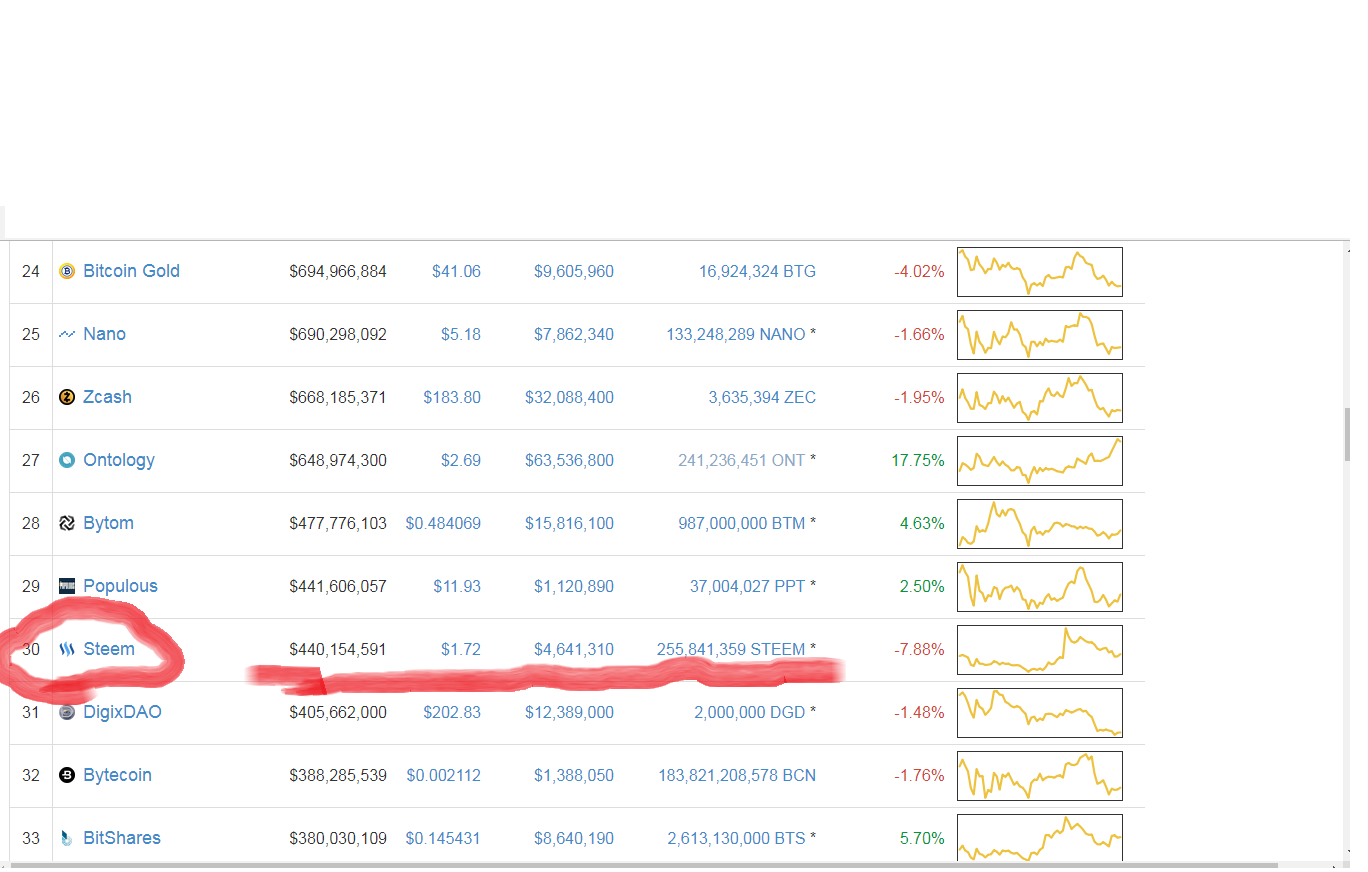Click supply 241,236,451 ONT
Image resolution: width=1368 pixels, height=872 pixels.
click(741, 460)
